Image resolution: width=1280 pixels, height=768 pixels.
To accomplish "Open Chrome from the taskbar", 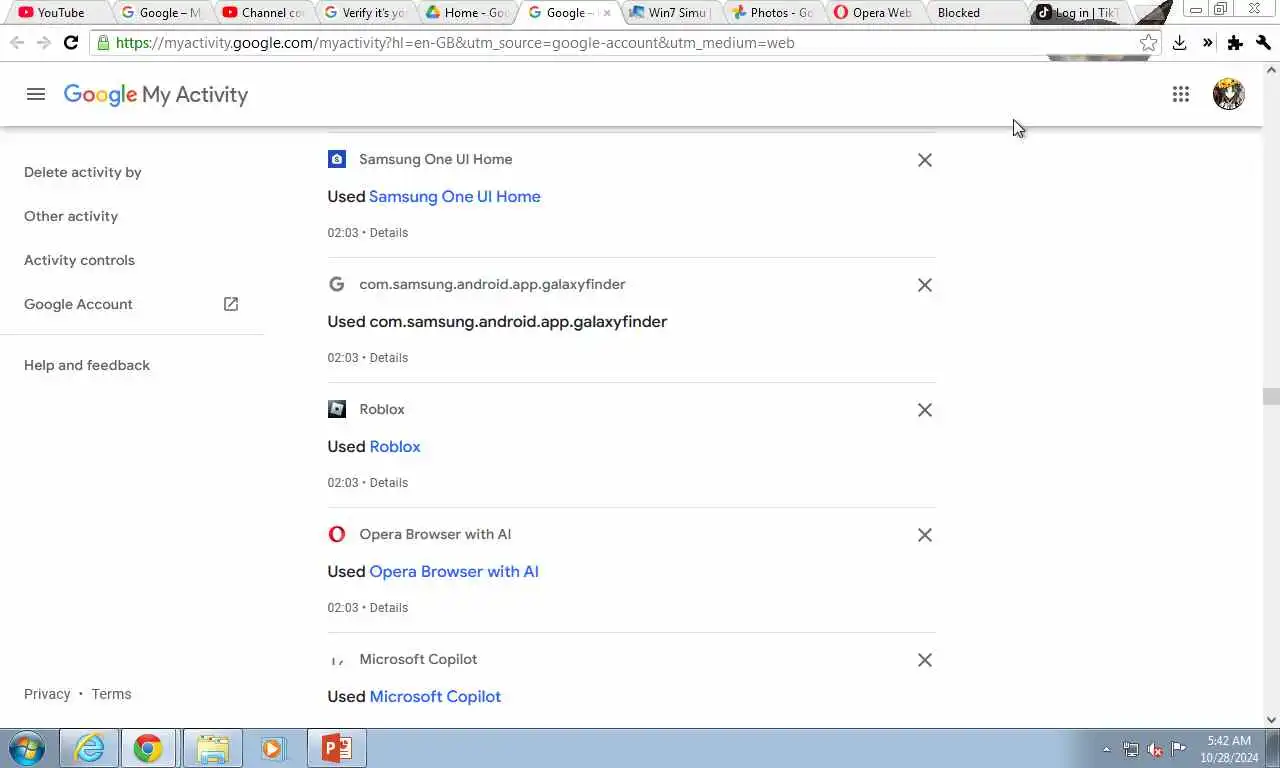I will coord(148,748).
